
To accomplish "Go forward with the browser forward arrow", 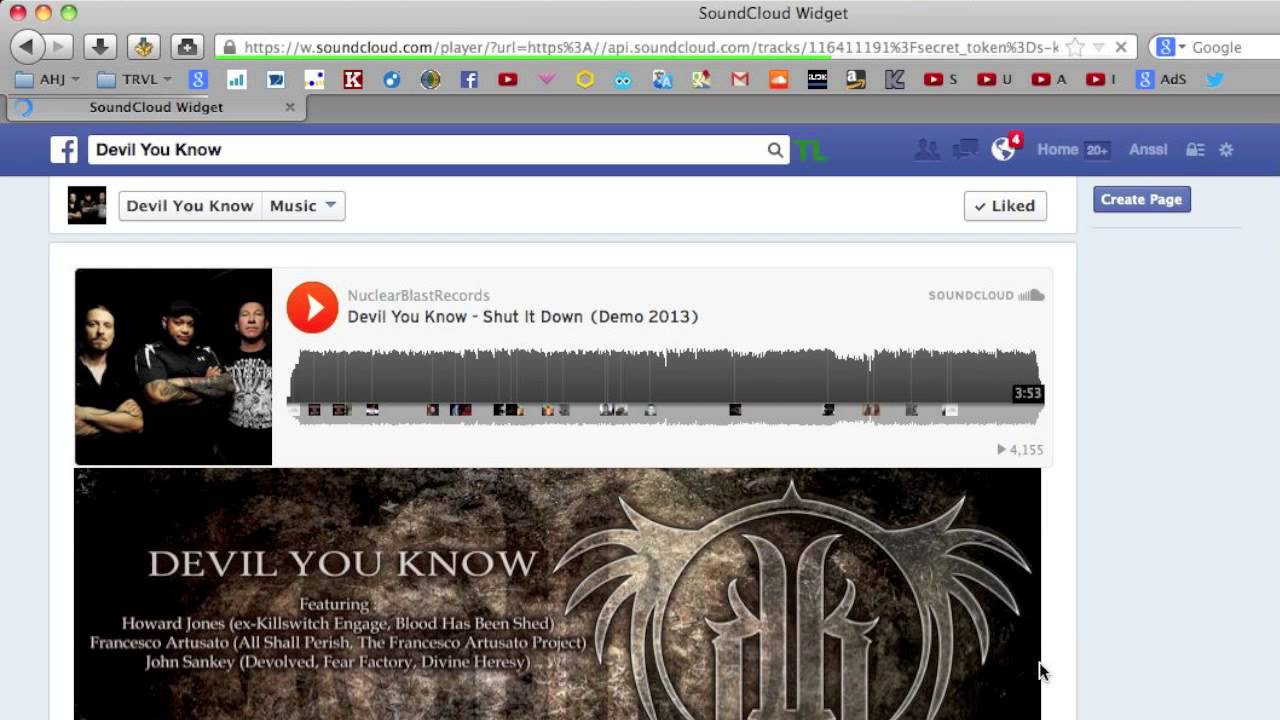I will [x=59, y=47].
